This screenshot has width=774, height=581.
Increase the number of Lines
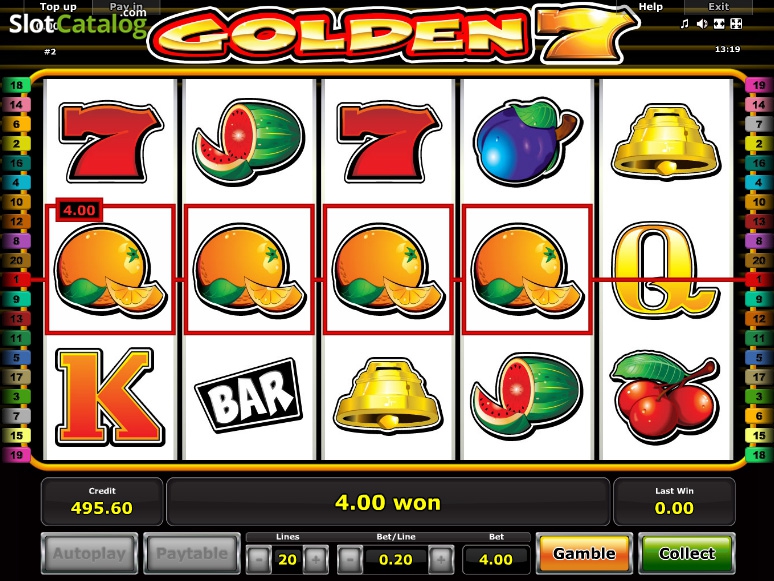point(316,560)
